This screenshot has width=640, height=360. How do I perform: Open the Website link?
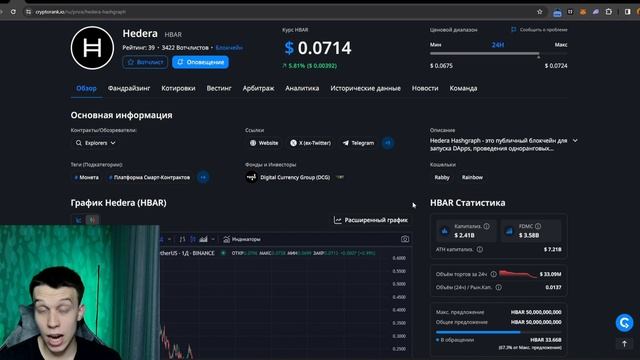coord(264,143)
